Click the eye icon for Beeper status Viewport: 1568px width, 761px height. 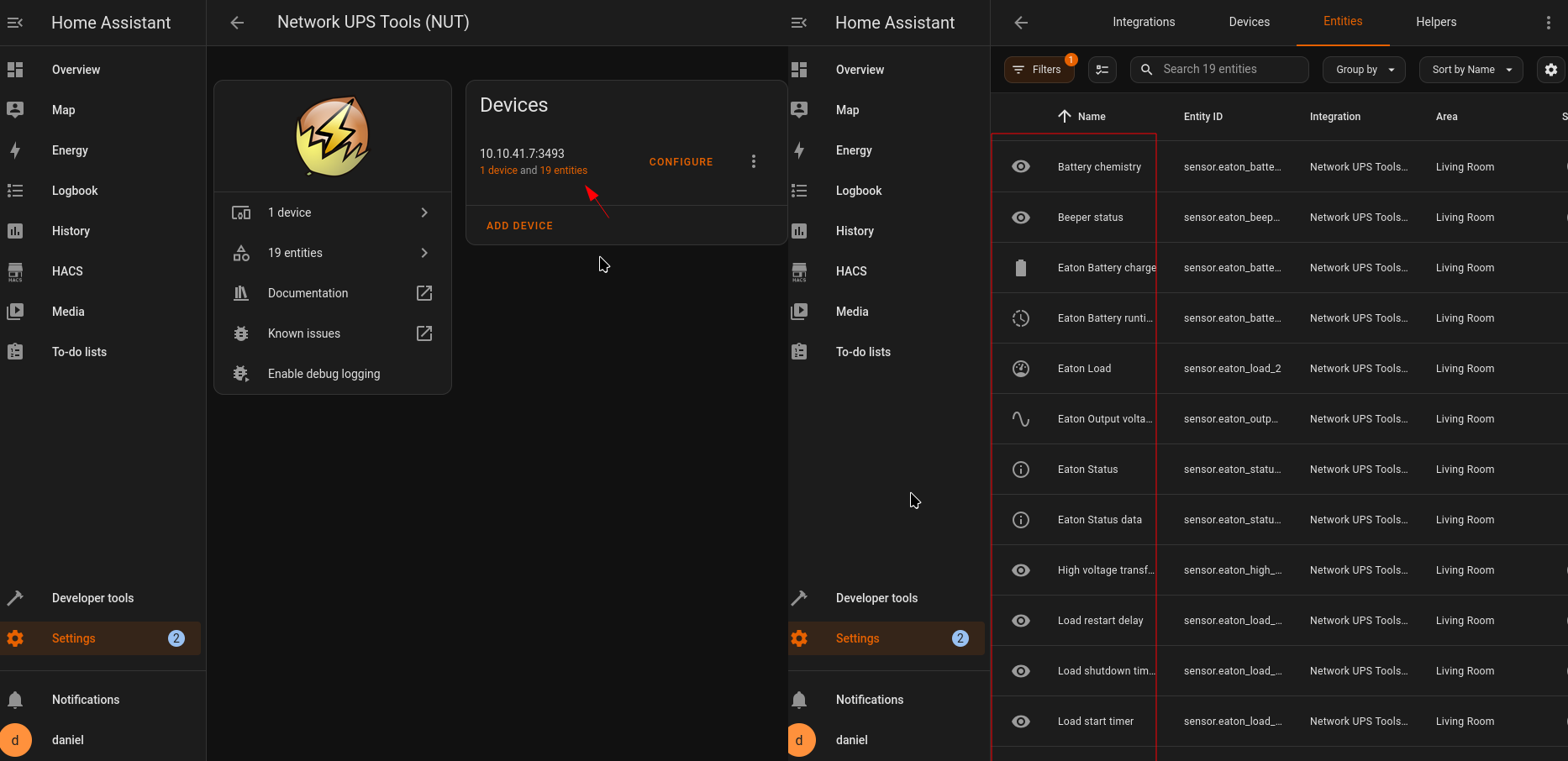tap(1021, 218)
